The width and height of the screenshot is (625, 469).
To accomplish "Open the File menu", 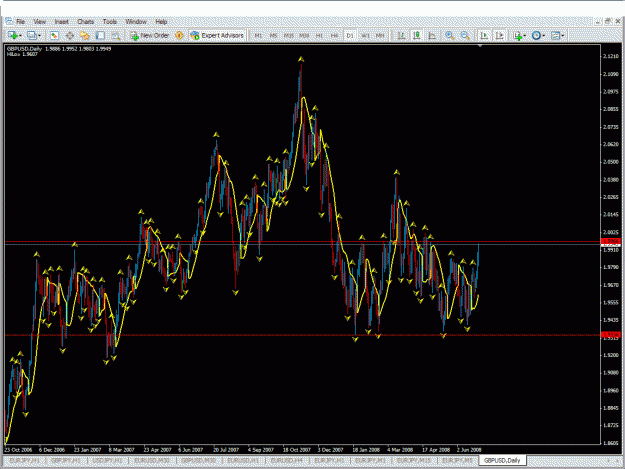I will pyautogui.click(x=20, y=22).
